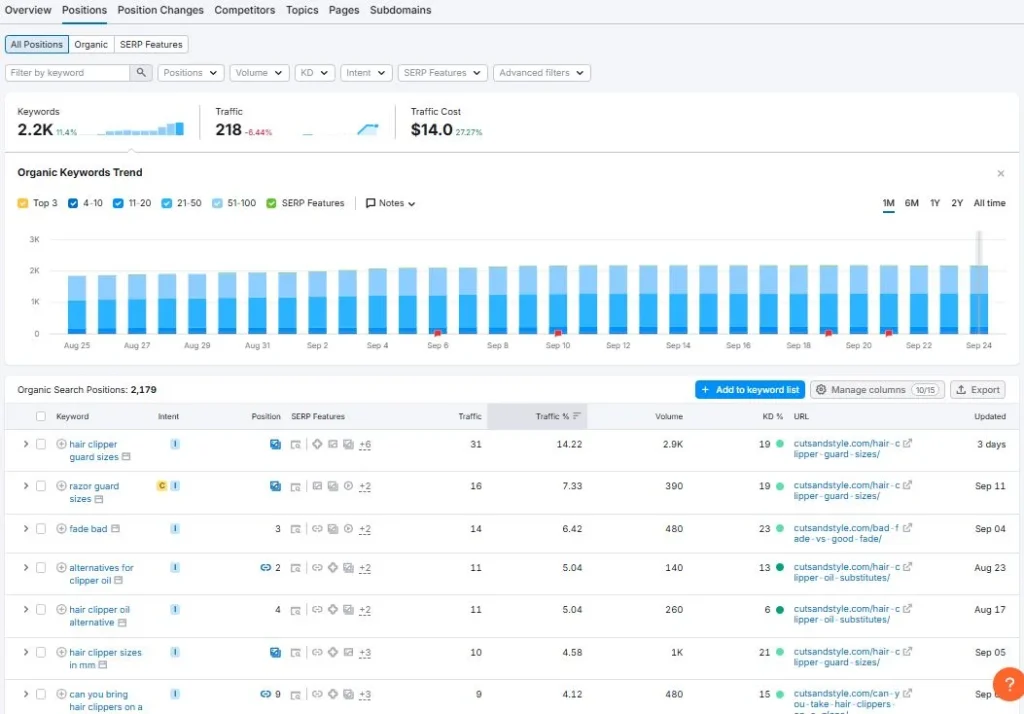Open external link icon for fade bad URL
Image resolution: width=1024 pixels, height=714 pixels.
click(x=907, y=528)
